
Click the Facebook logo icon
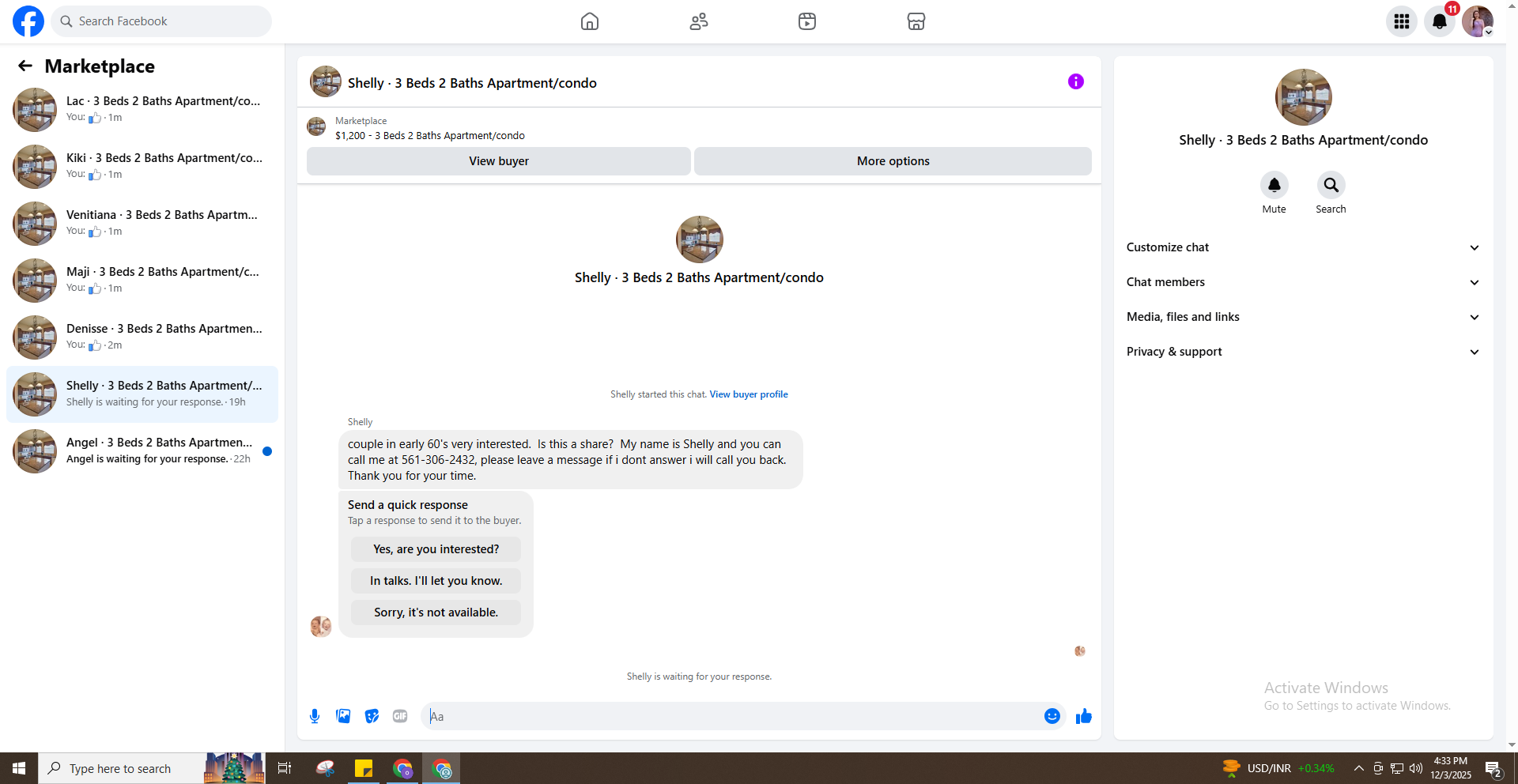click(28, 21)
